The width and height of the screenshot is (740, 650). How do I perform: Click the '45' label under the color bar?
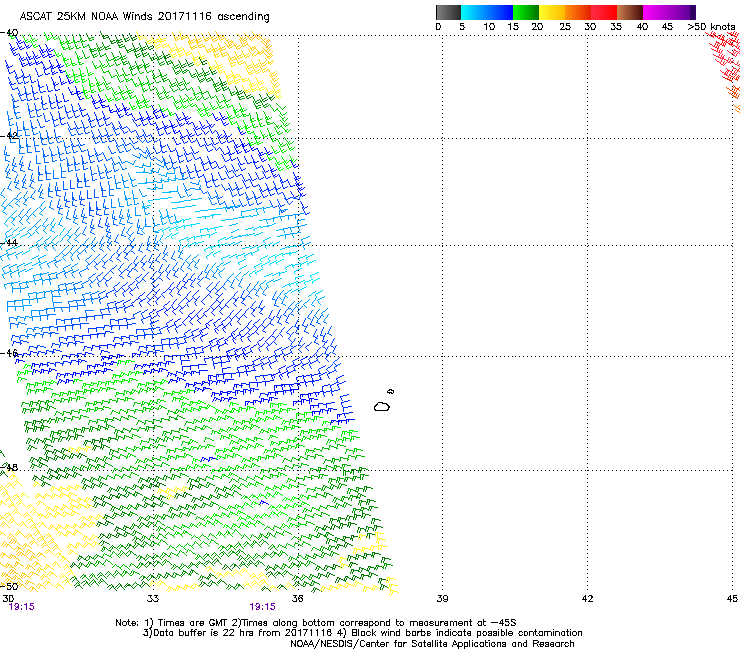coord(667,26)
